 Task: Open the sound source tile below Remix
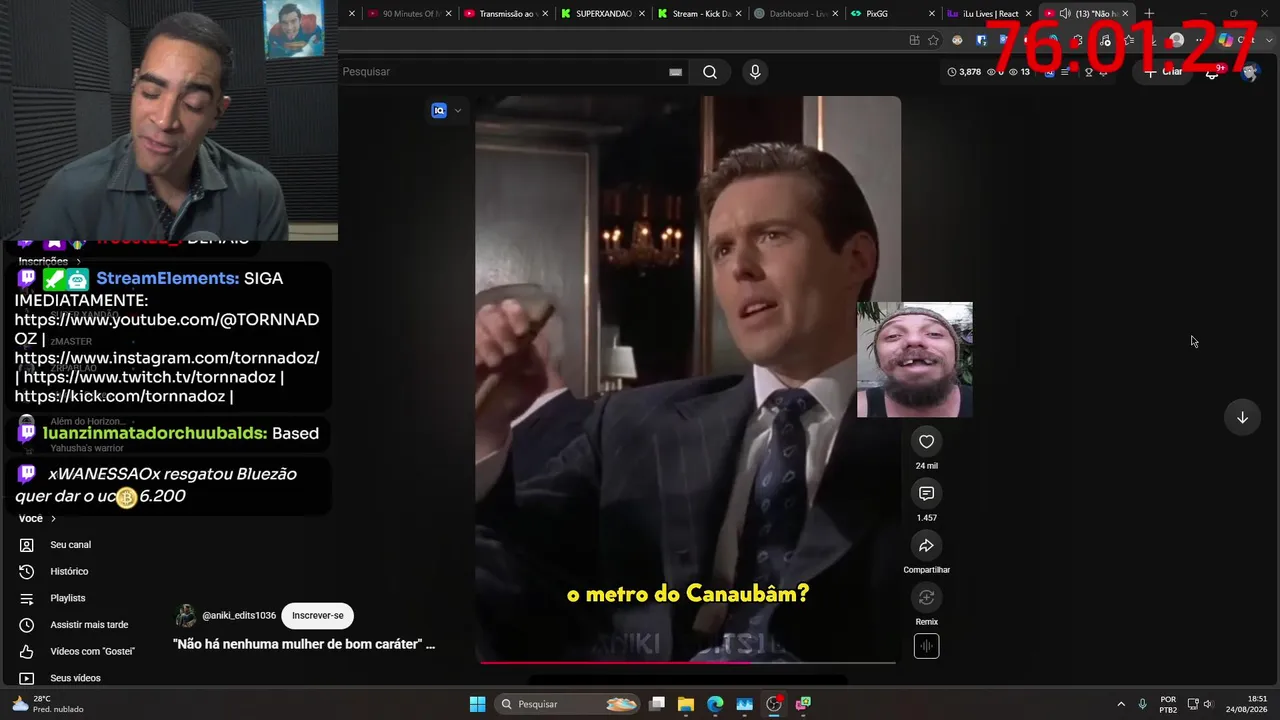click(x=926, y=646)
